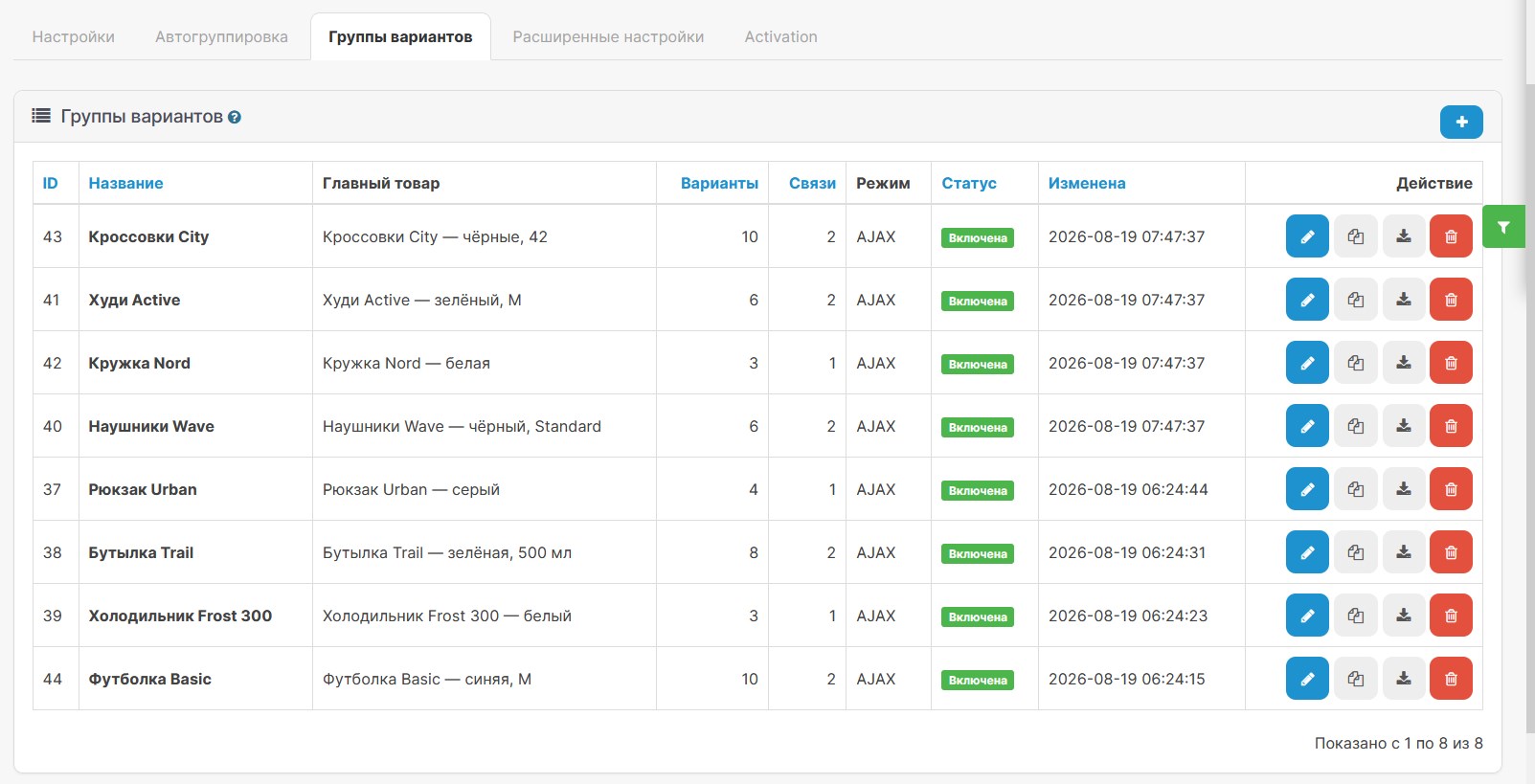Duplicate the Худи Active group
This screenshot has width=1535, height=784.
[x=1356, y=300]
